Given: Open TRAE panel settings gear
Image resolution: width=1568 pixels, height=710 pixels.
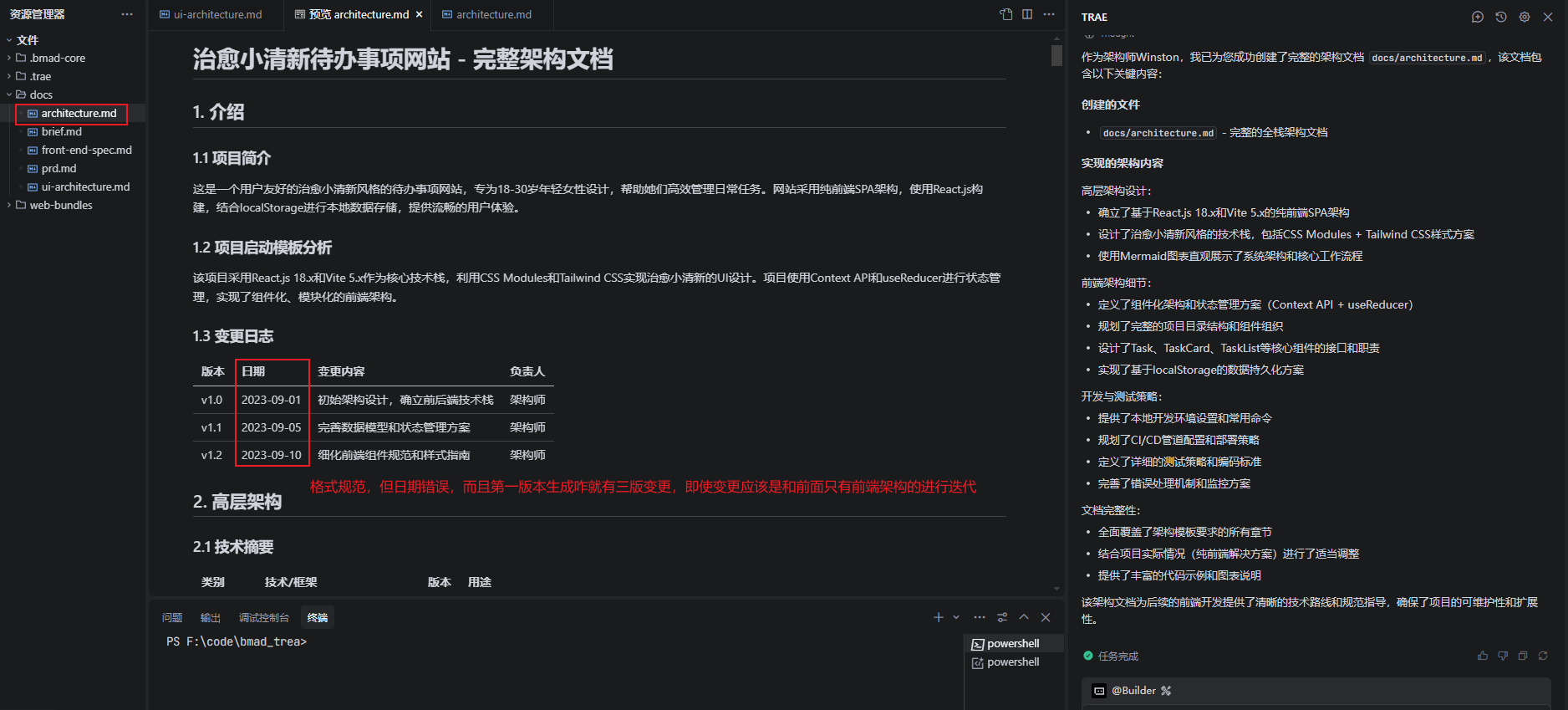Looking at the screenshot, I should point(1525,17).
